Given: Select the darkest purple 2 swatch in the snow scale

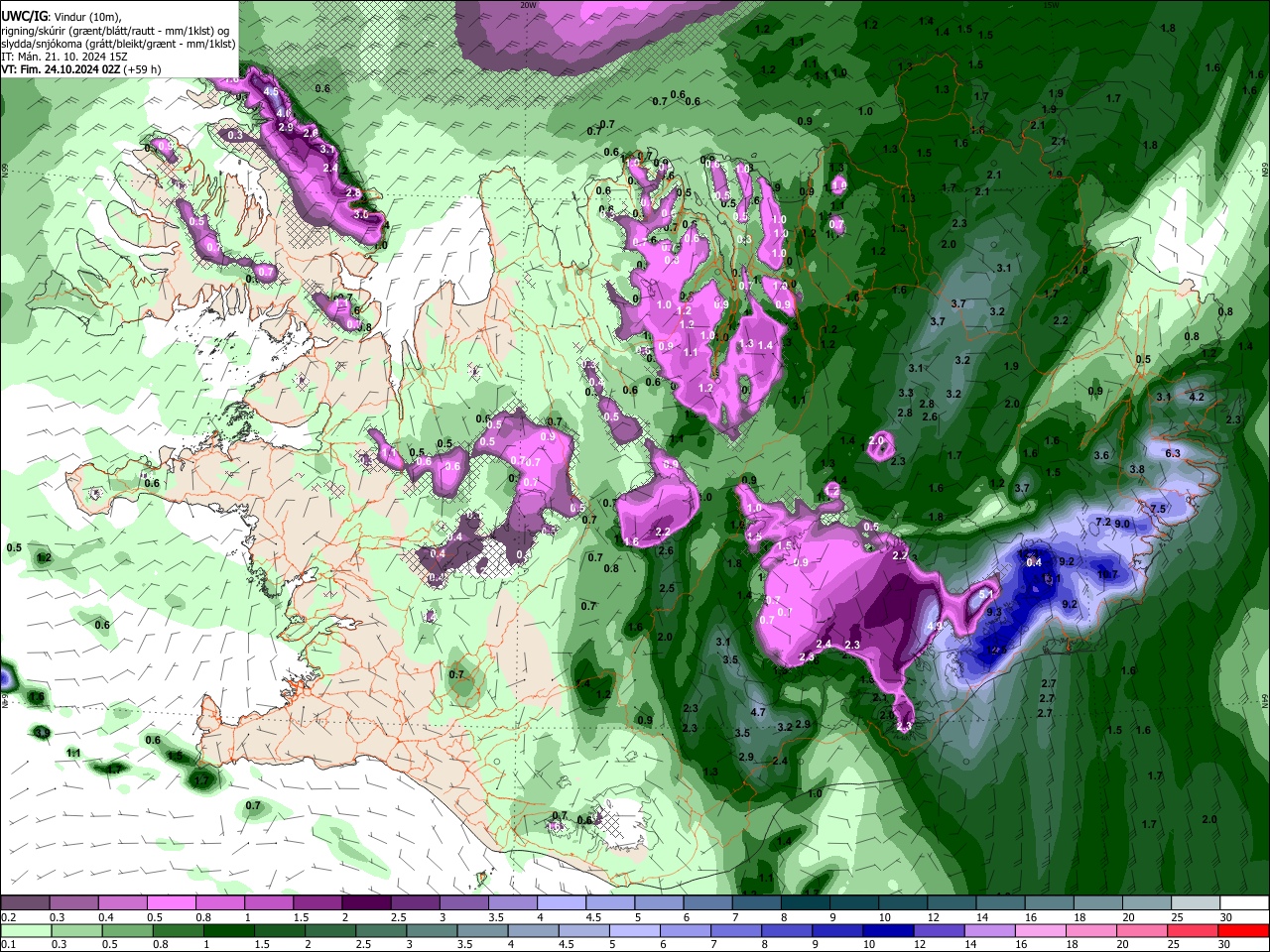Looking at the screenshot, I should coord(366,903).
